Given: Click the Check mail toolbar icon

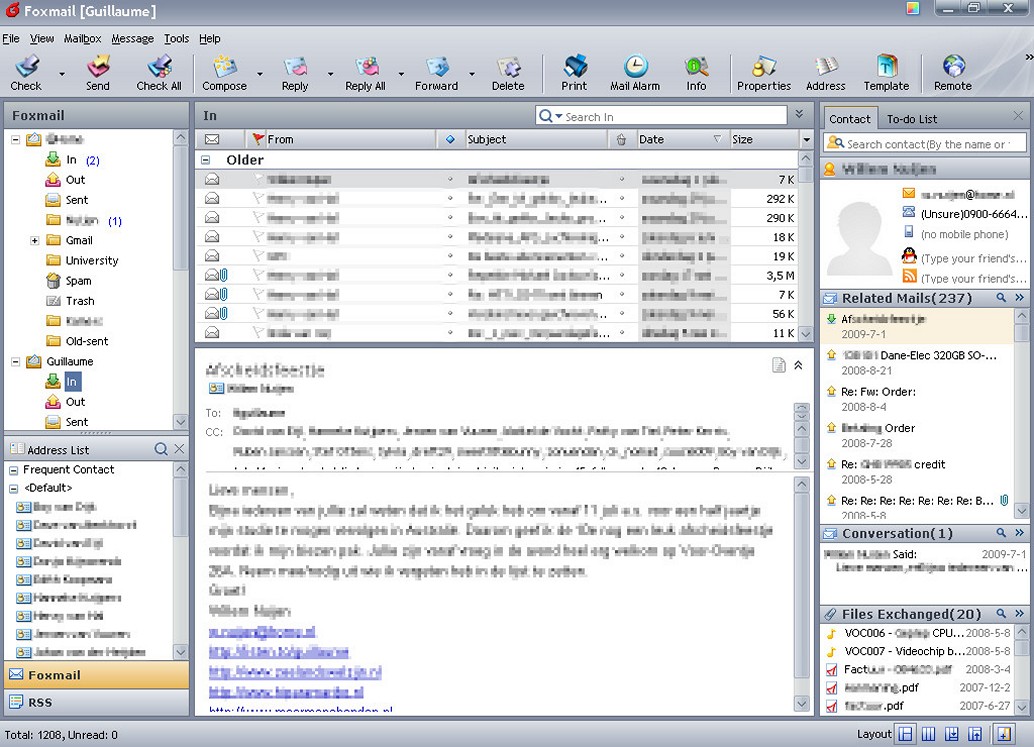Looking at the screenshot, I should [26, 73].
